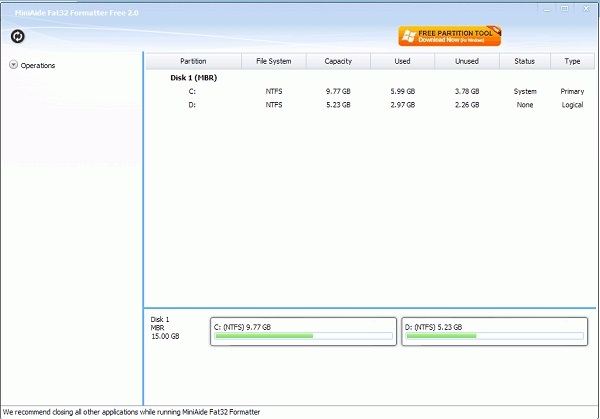Viewport: 600px width, 419px height.
Task: Click the Disk 1 MBR 15.00 GB label
Action: 165,328
